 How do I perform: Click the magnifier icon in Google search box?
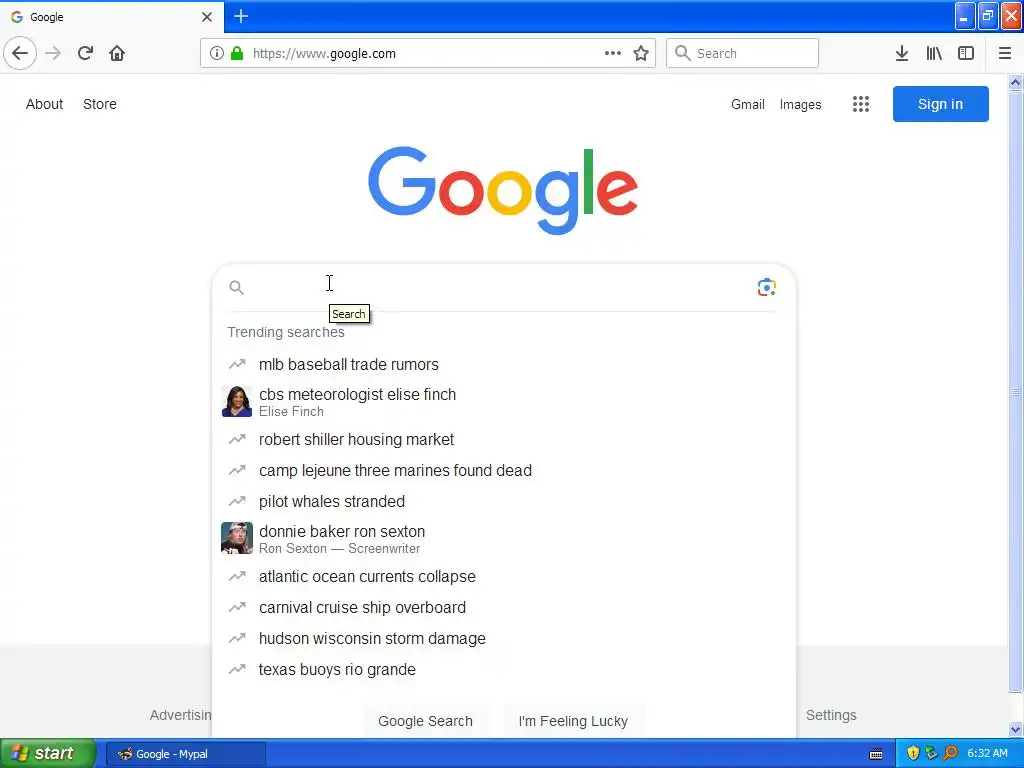coord(236,287)
